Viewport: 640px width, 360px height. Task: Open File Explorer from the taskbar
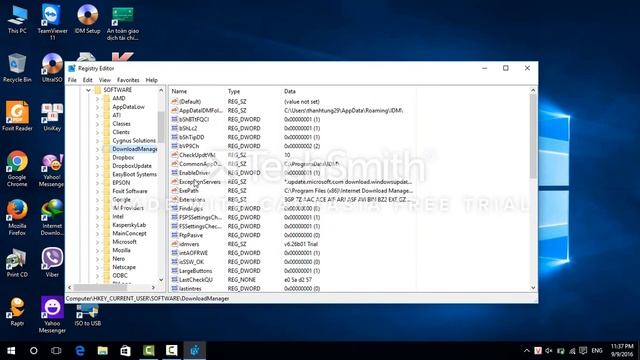point(102,351)
